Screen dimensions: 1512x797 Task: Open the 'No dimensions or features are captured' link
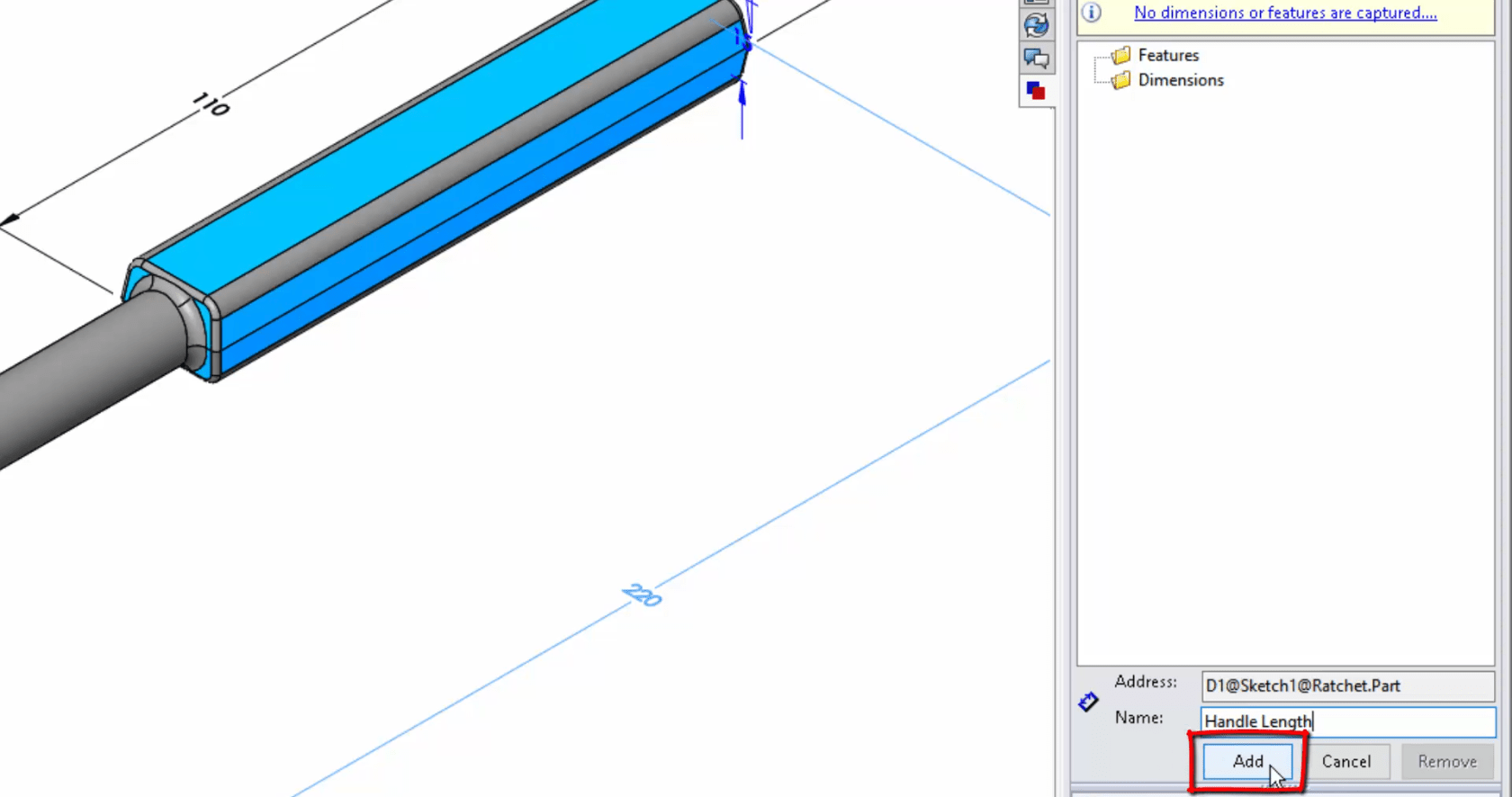1284,13
